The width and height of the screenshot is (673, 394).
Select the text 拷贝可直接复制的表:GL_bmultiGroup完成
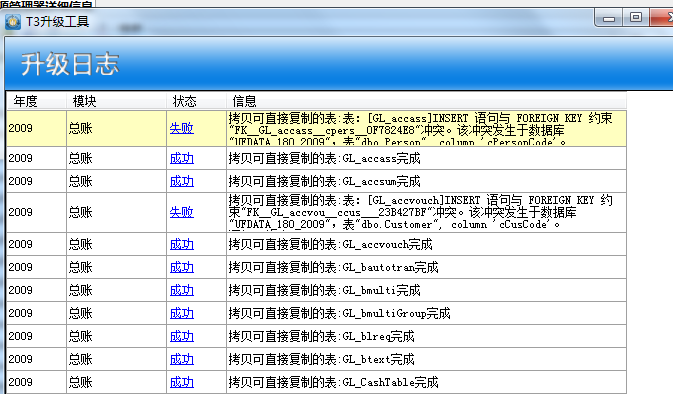coord(340,313)
